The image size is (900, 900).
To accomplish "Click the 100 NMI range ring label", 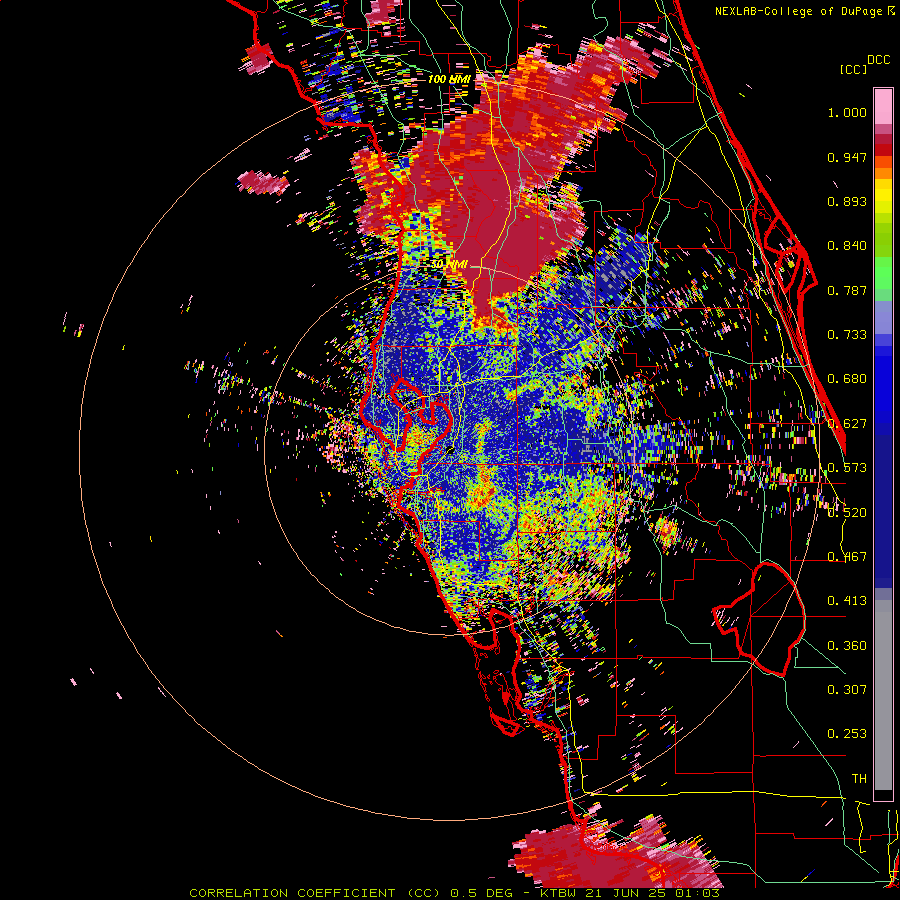I will [449, 79].
